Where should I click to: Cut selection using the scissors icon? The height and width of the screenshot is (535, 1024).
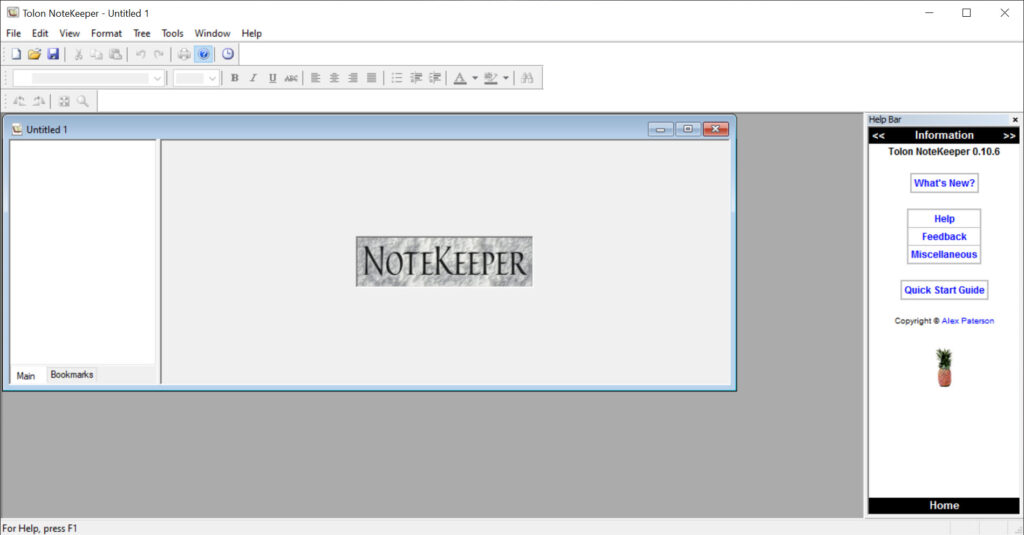point(78,54)
